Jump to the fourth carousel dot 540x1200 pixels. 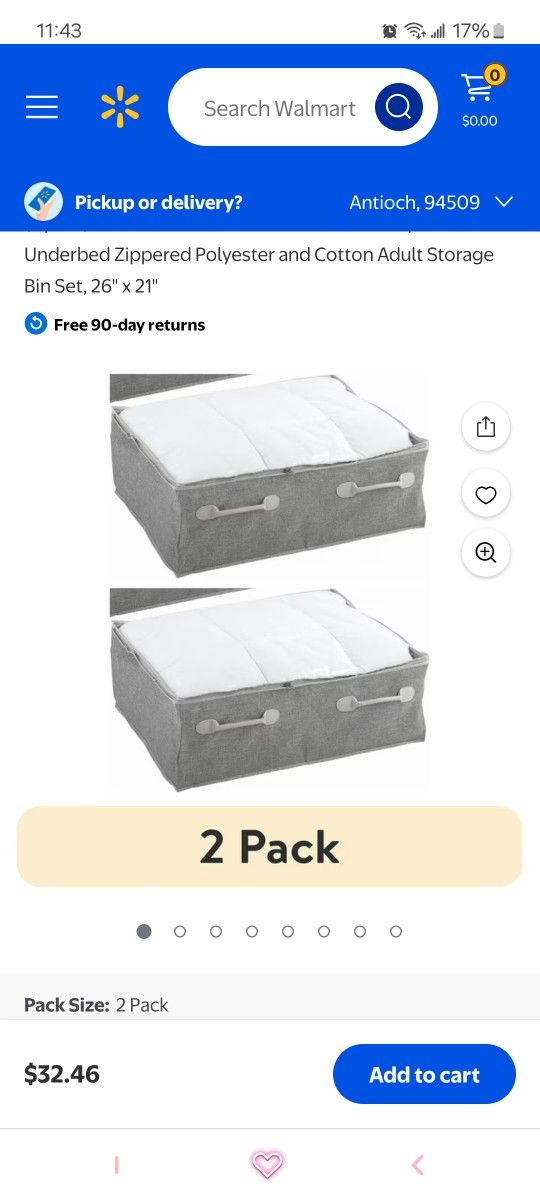[x=252, y=931]
